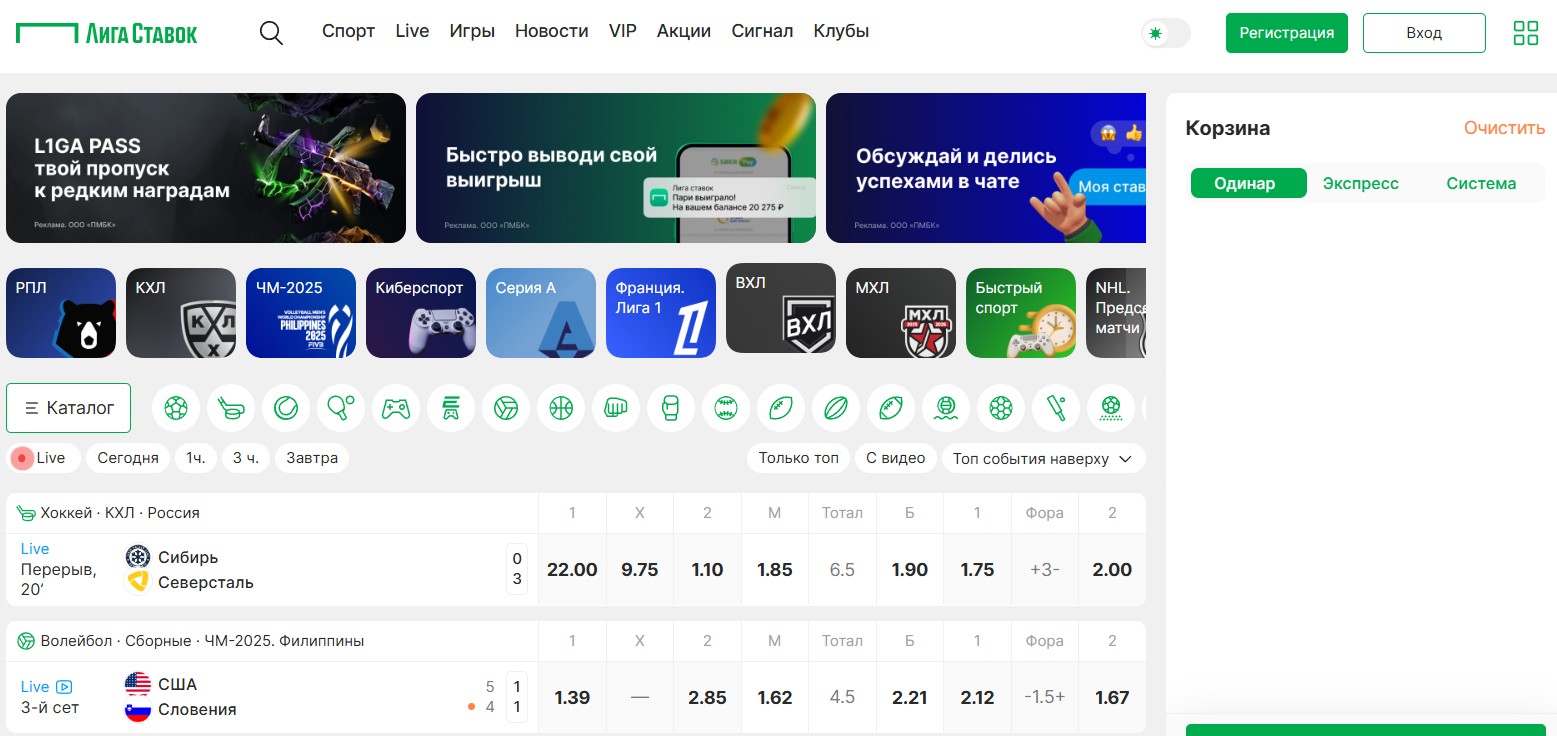Select the gaming chair sport icon
Image resolution: width=1557 pixels, height=736 pixels.
[x=451, y=408]
